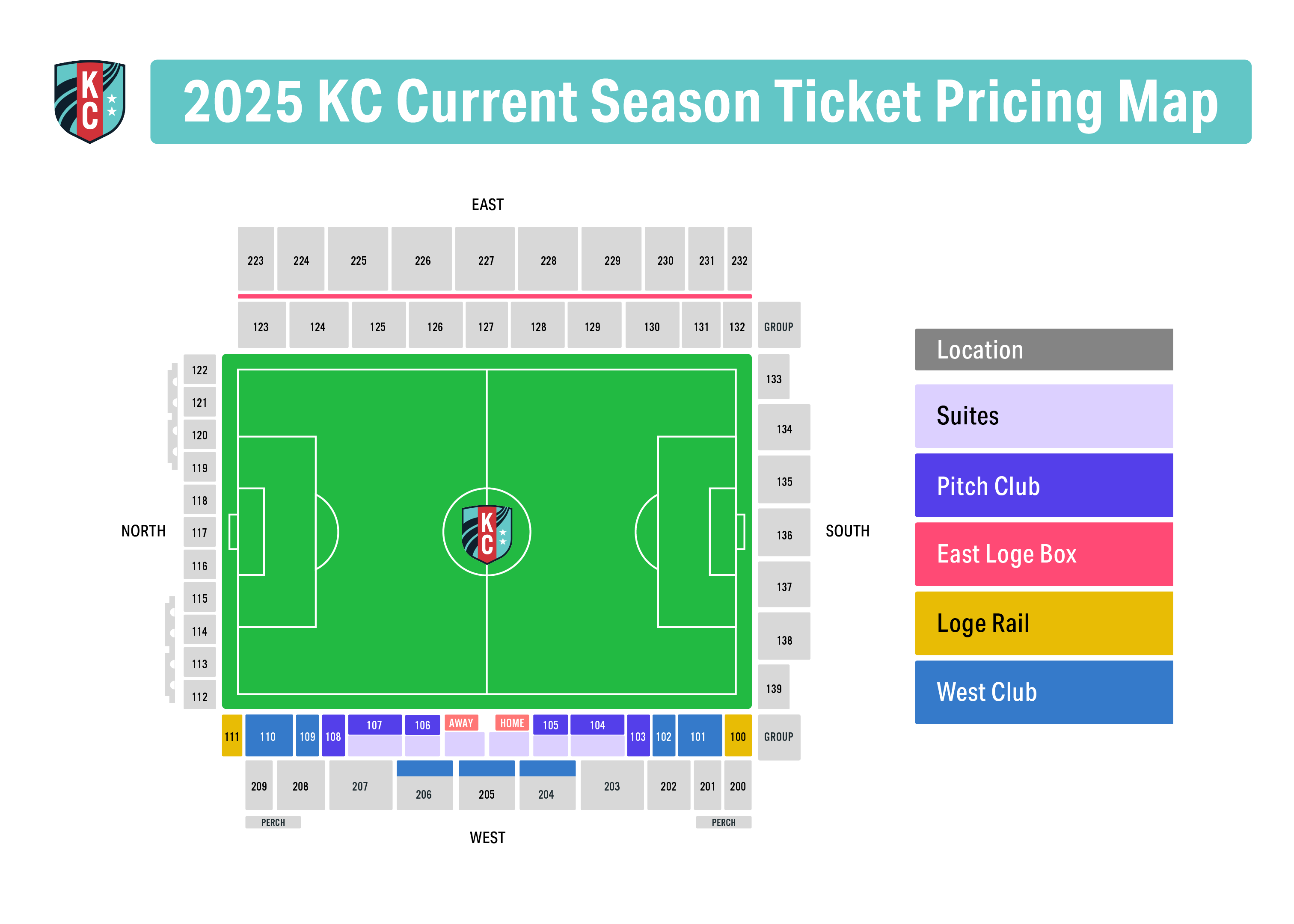Select section 205 in upper west stand
The height and width of the screenshot is (924, 1294).
pos(487,785)
